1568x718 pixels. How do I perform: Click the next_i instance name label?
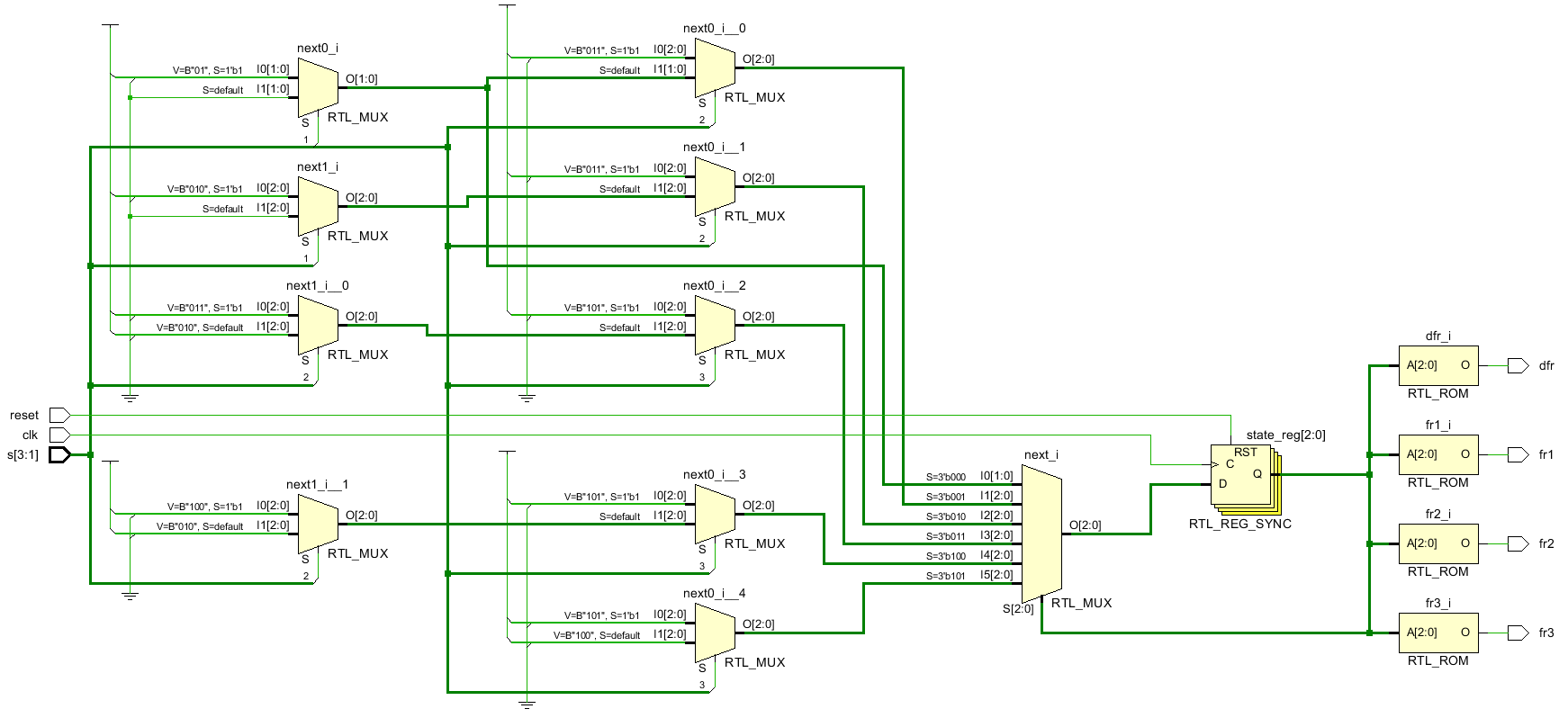point(1041,455)
